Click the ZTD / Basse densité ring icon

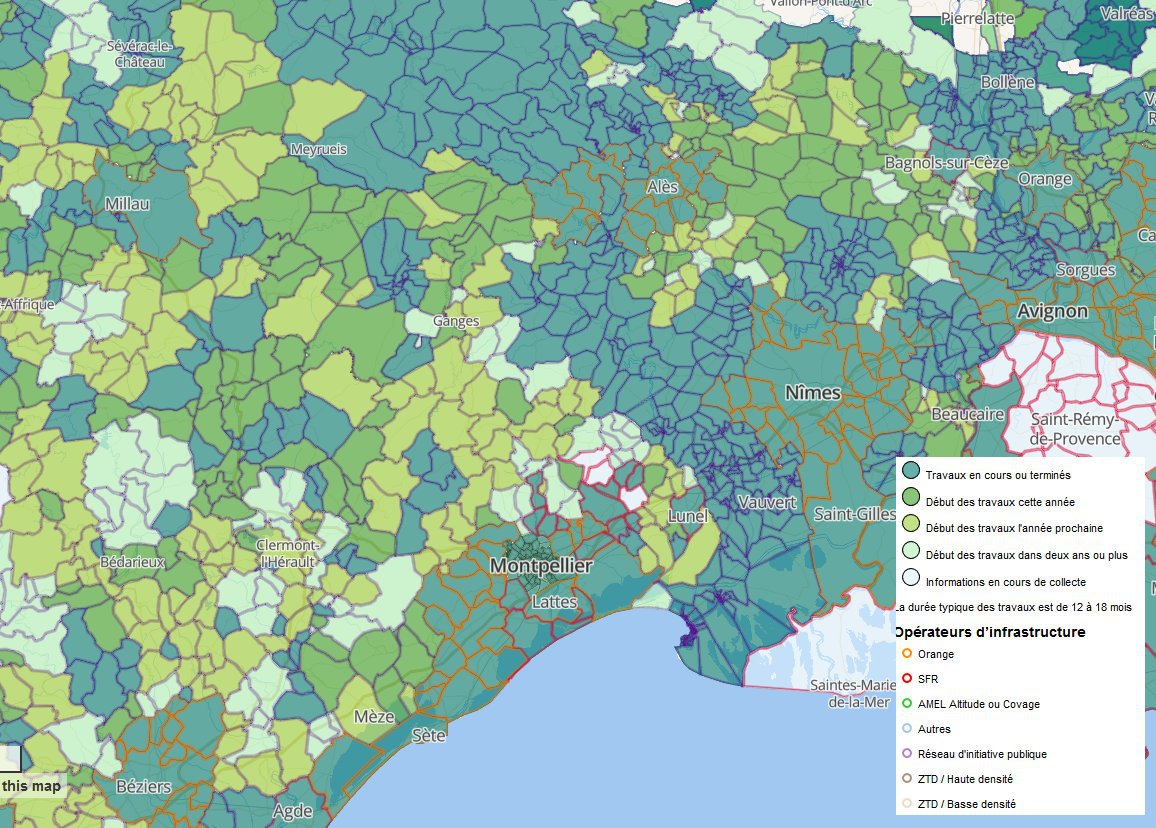[907, 804]
